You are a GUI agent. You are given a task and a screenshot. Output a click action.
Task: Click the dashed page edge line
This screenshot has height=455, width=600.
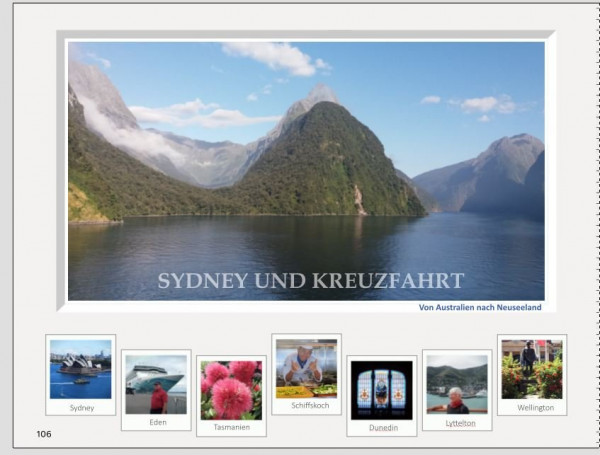tap(598, 226)
